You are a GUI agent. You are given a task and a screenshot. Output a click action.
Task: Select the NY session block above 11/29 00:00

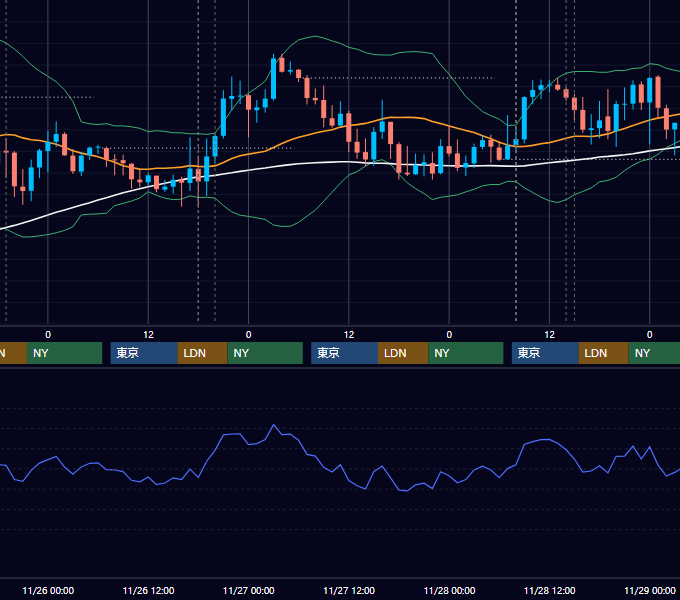click(654, 353)
